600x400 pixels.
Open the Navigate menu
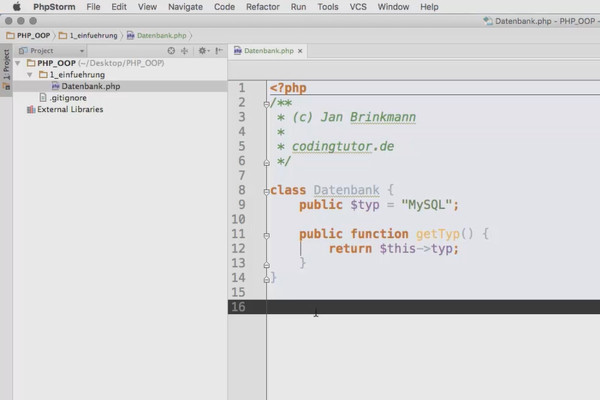pyautogui.click(x=185, y=7)
